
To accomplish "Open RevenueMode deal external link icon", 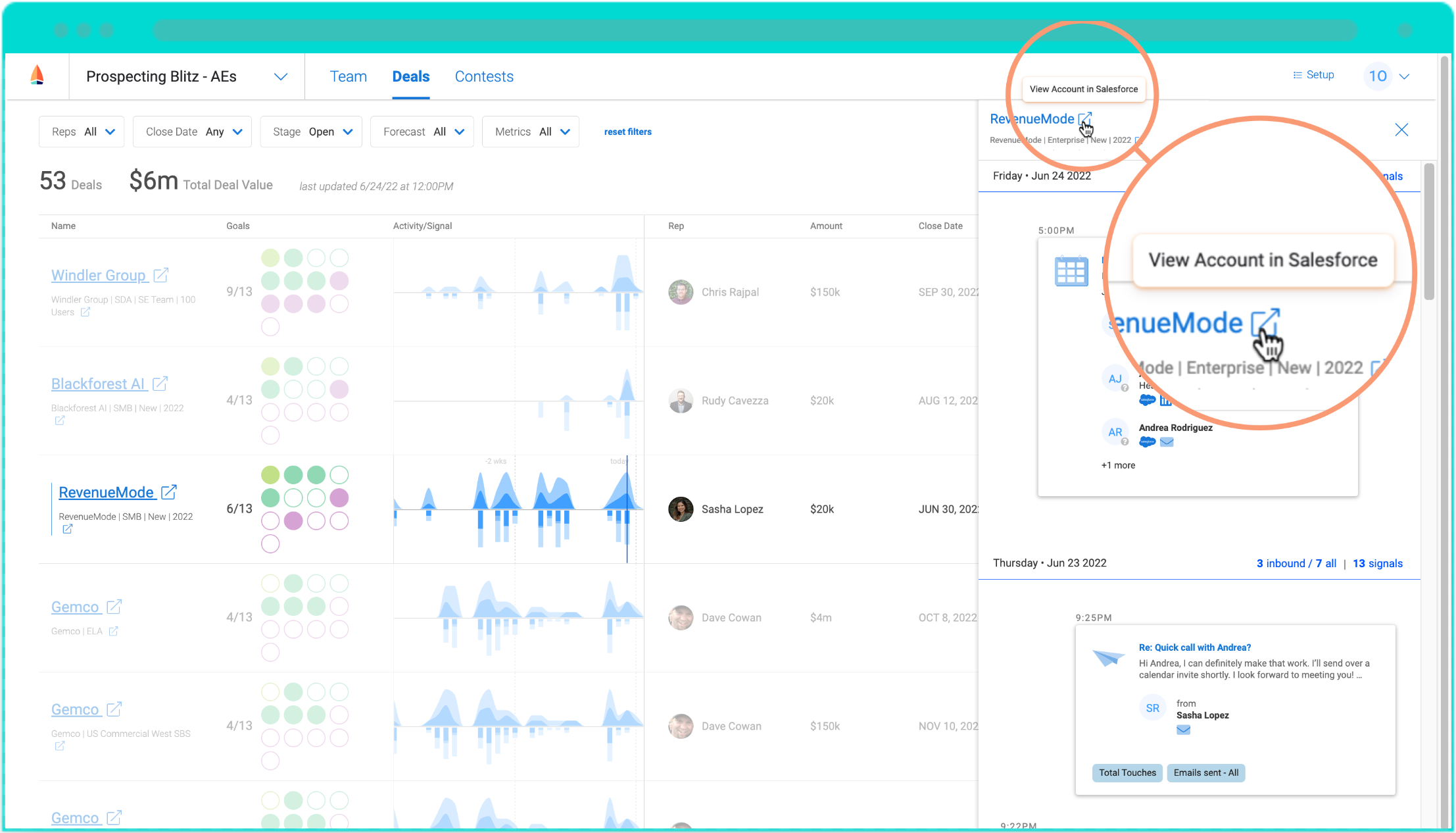I will pyautogui.click(x=169, y=492).
